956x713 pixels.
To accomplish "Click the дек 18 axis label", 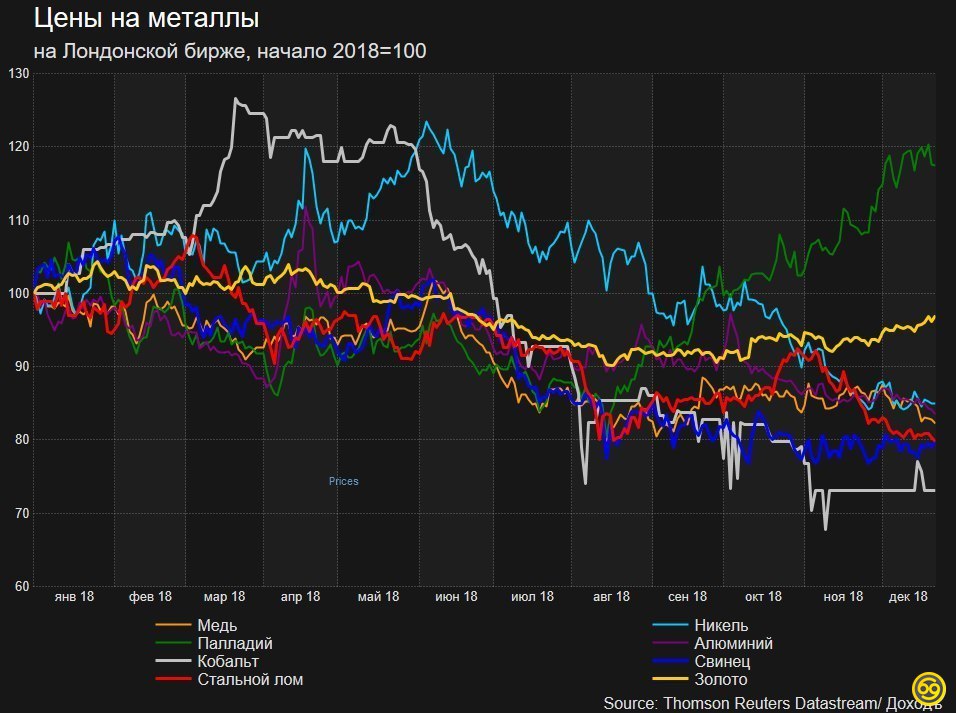I will click(908, 597).
